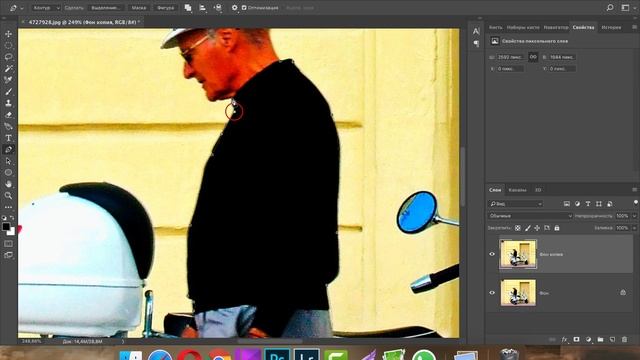Select the Ellipse shape tool

point(8,173)
